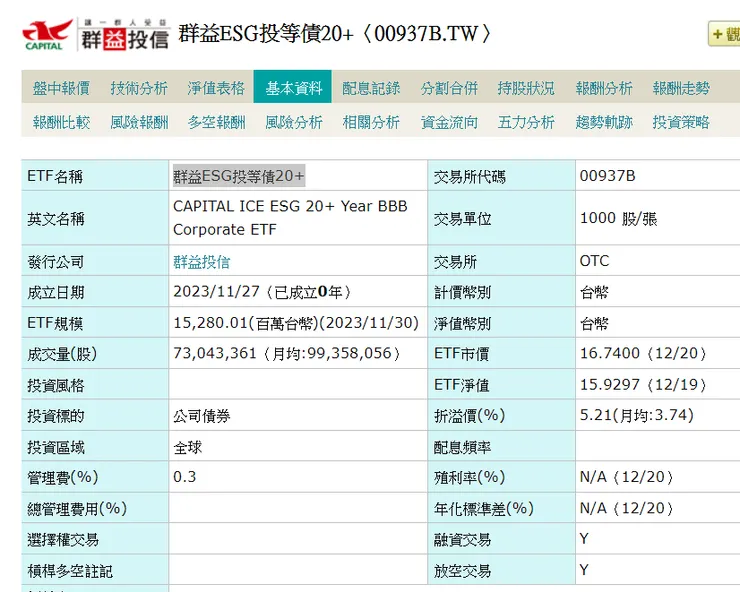Image resolution: width=740 pixels, height=592 pixels.
Task: Click the investment region value 全球
Action: pyautogui.click(x=187, y=447)
